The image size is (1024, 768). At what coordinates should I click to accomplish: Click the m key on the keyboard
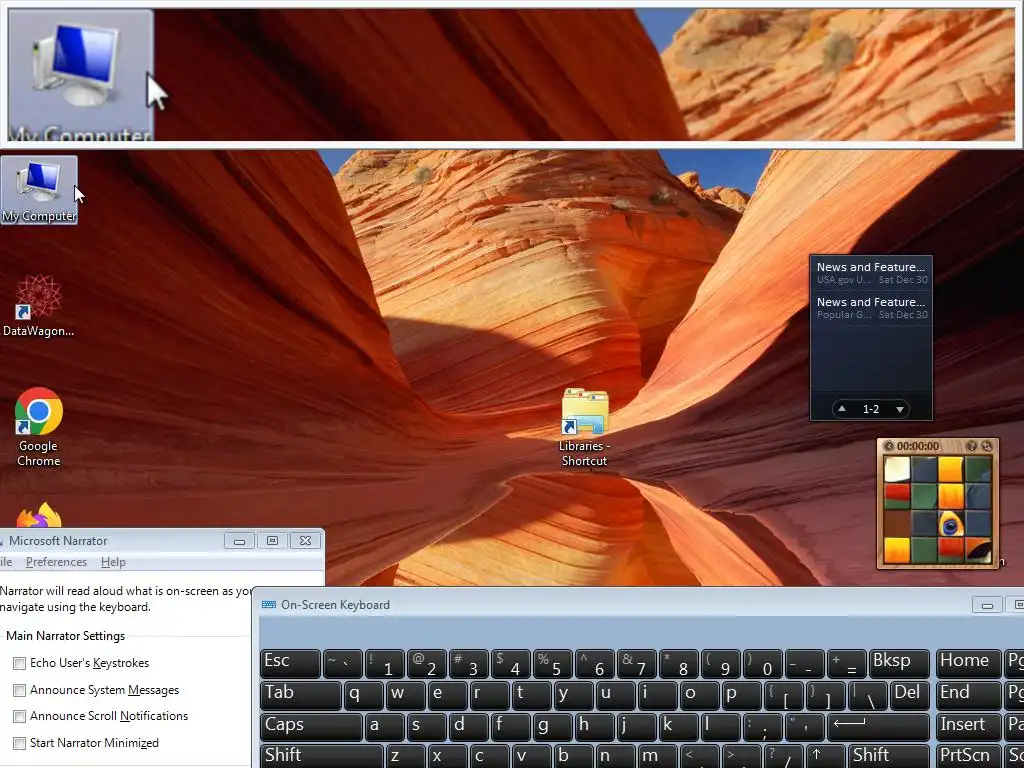(658, 757)
